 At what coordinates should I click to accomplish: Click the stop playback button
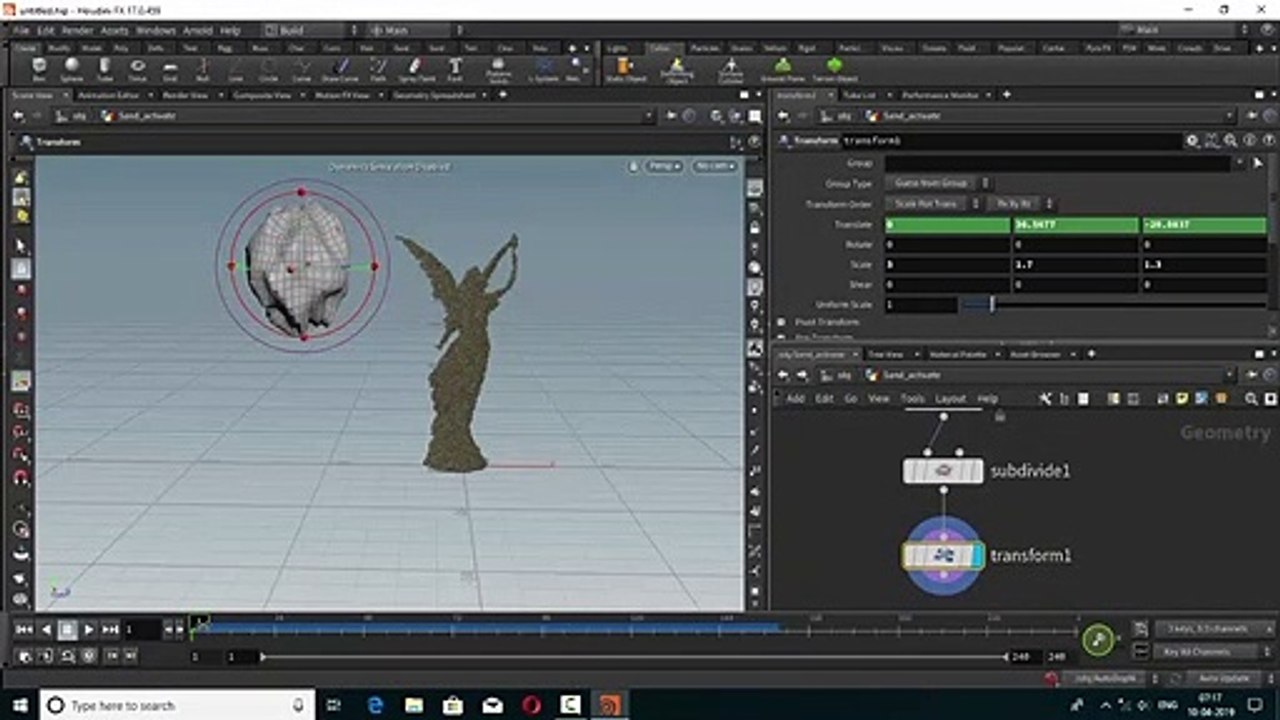coord(67,629)
